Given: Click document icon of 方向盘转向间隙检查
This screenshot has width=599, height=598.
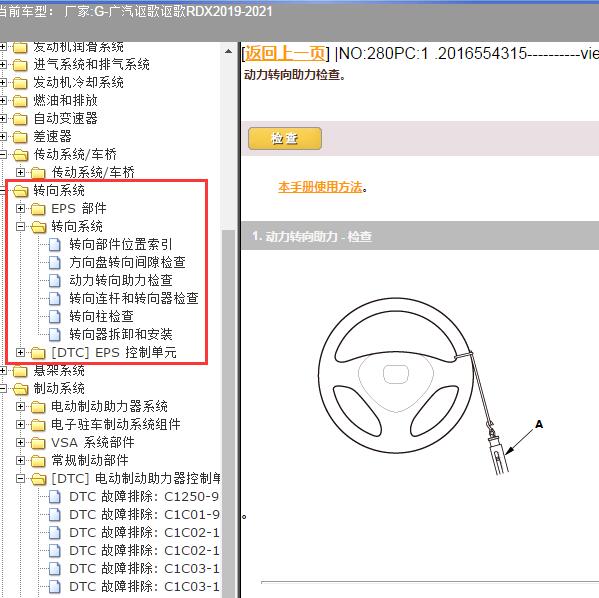Looking at the screenshot, I should coord(55,263).
